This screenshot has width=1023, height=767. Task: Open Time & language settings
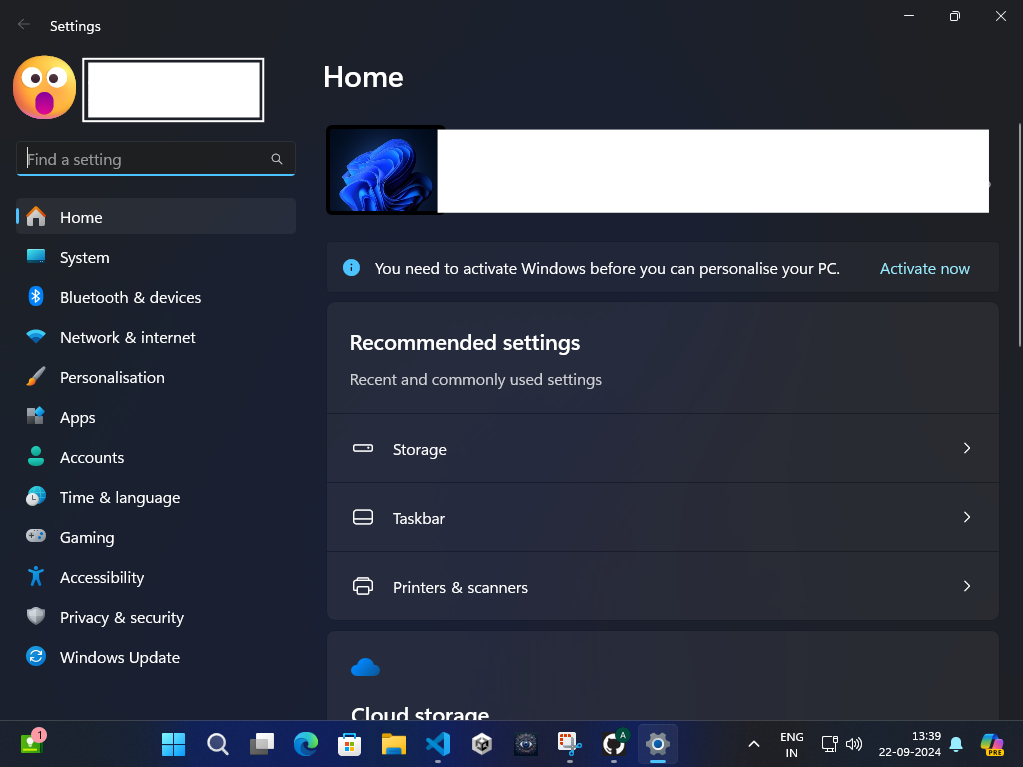(x=155, y=497)
